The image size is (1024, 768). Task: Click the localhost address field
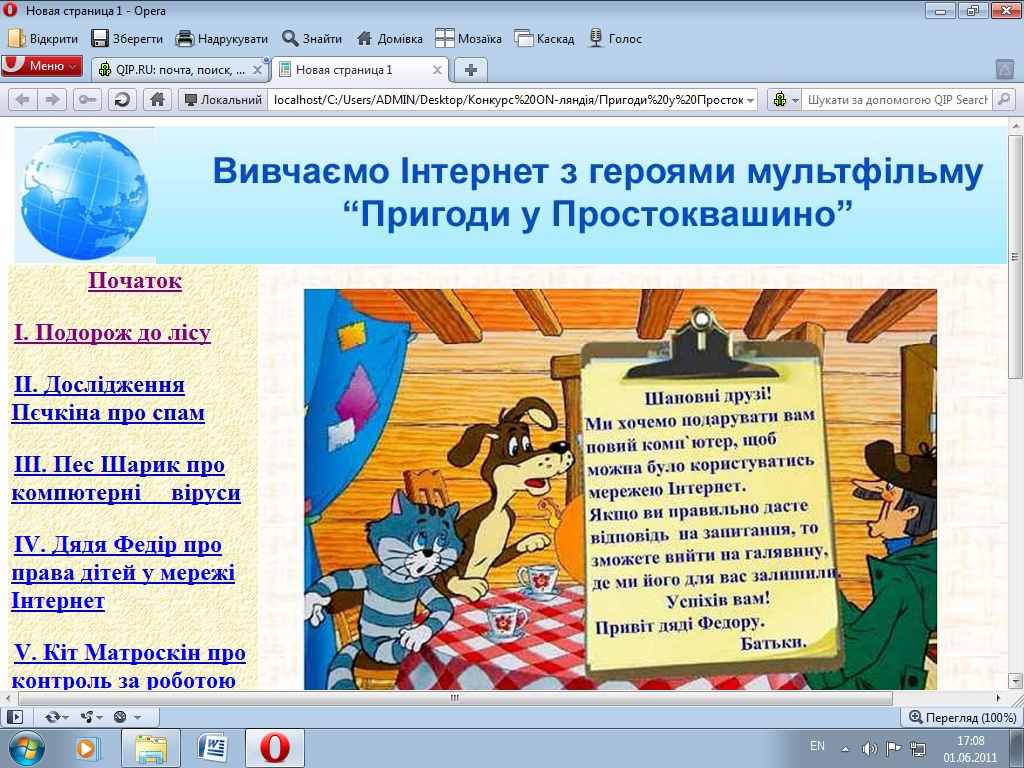508,100
